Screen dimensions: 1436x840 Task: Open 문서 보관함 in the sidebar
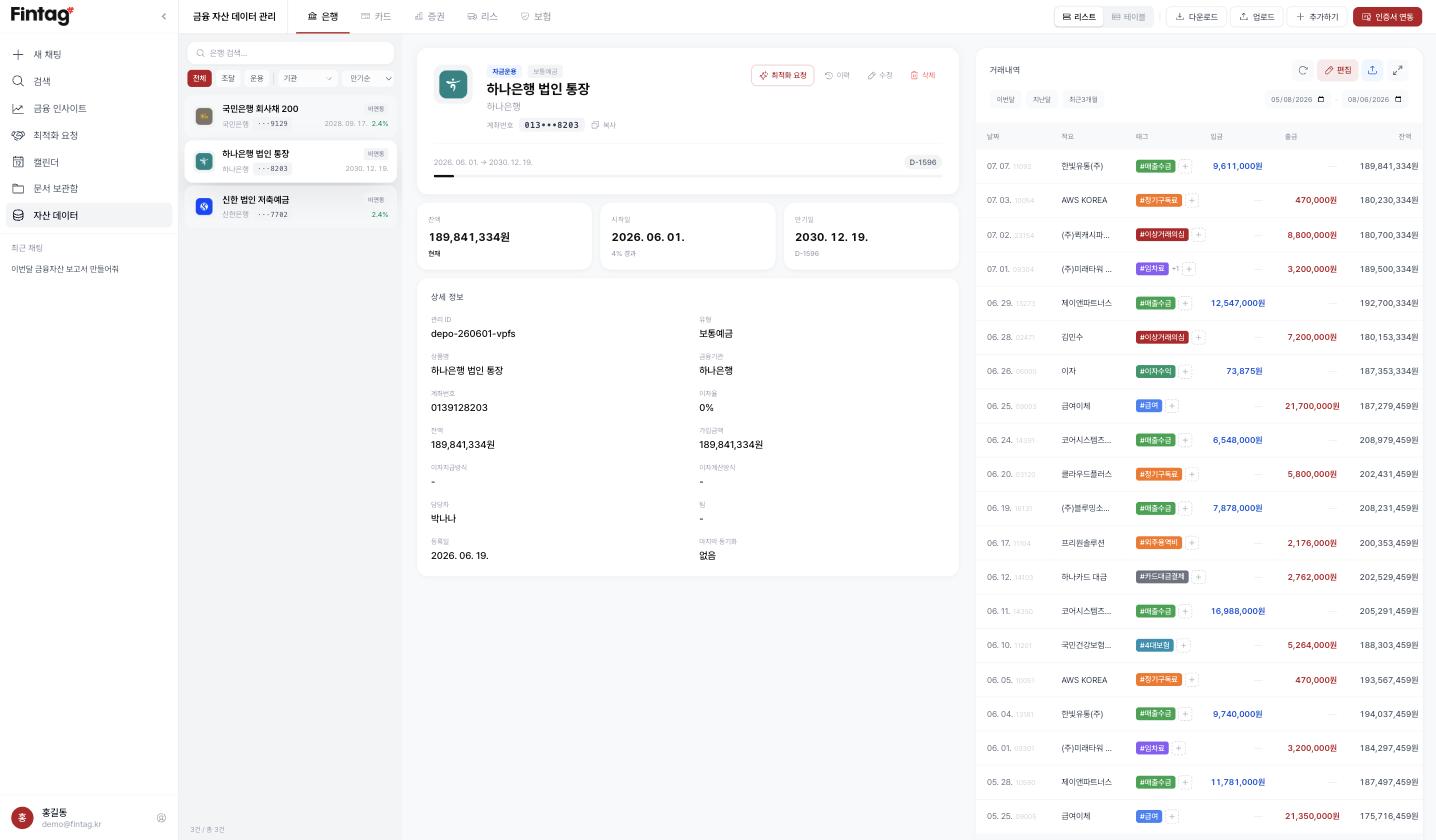point(89,188)
